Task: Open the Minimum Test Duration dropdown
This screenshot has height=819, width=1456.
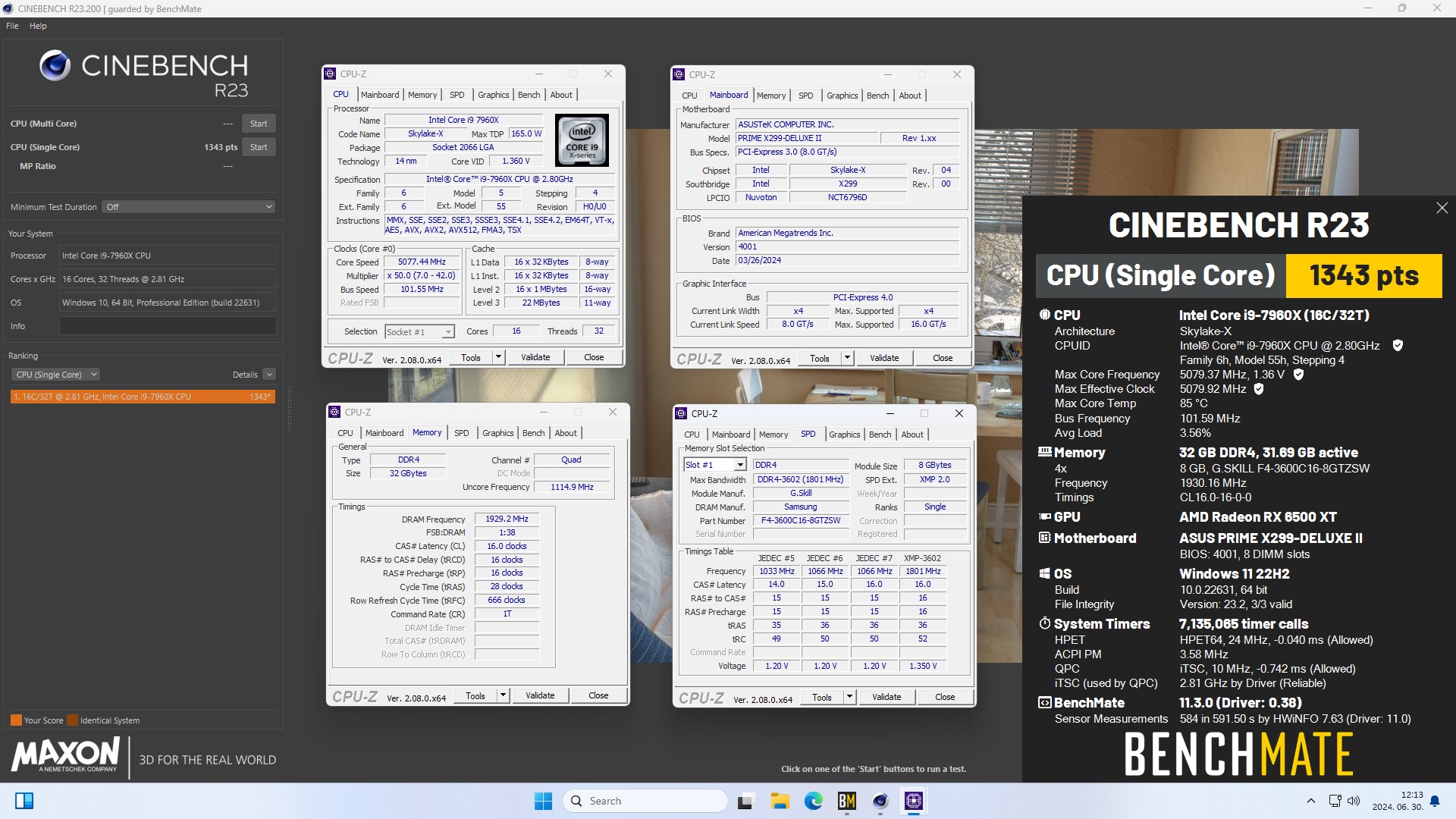Action: pos(188,207)
